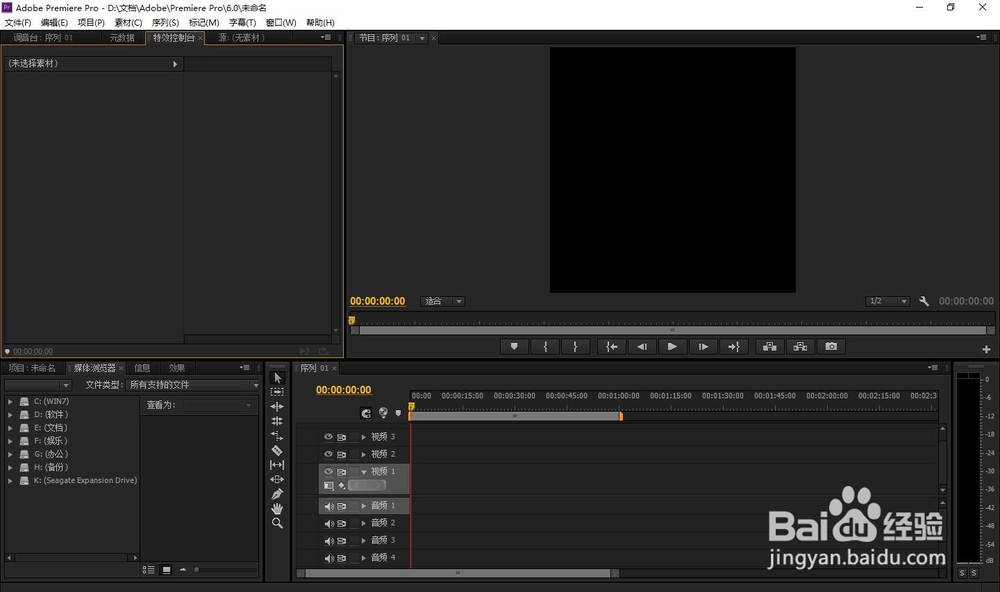
Task: Toggle timeline Snap magnet button
Action: point(365,413)
